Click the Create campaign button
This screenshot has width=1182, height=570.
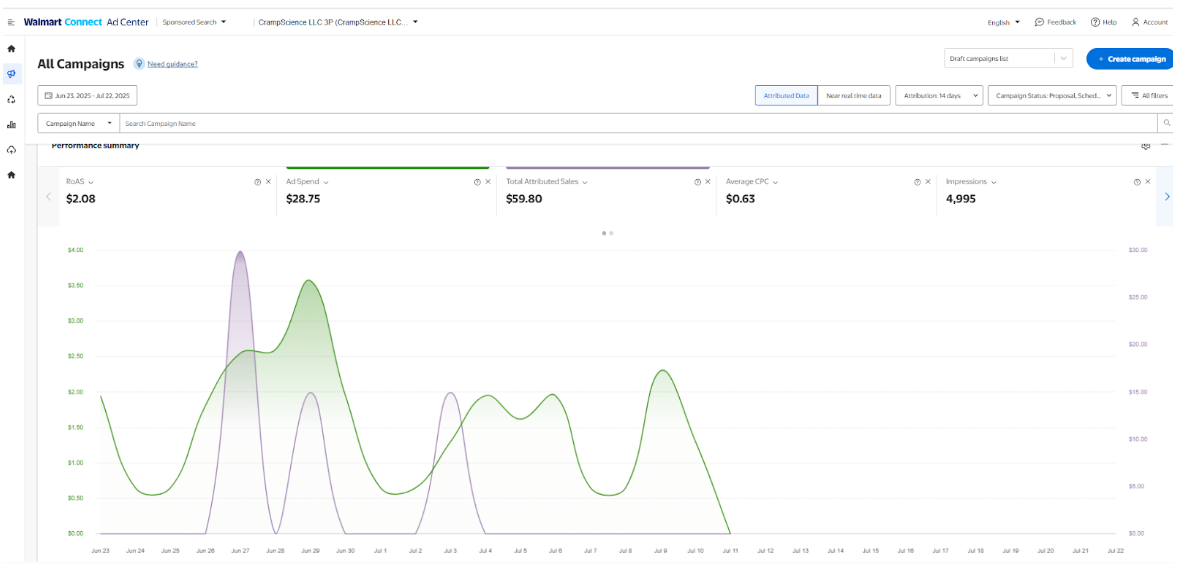[1131, 58]
